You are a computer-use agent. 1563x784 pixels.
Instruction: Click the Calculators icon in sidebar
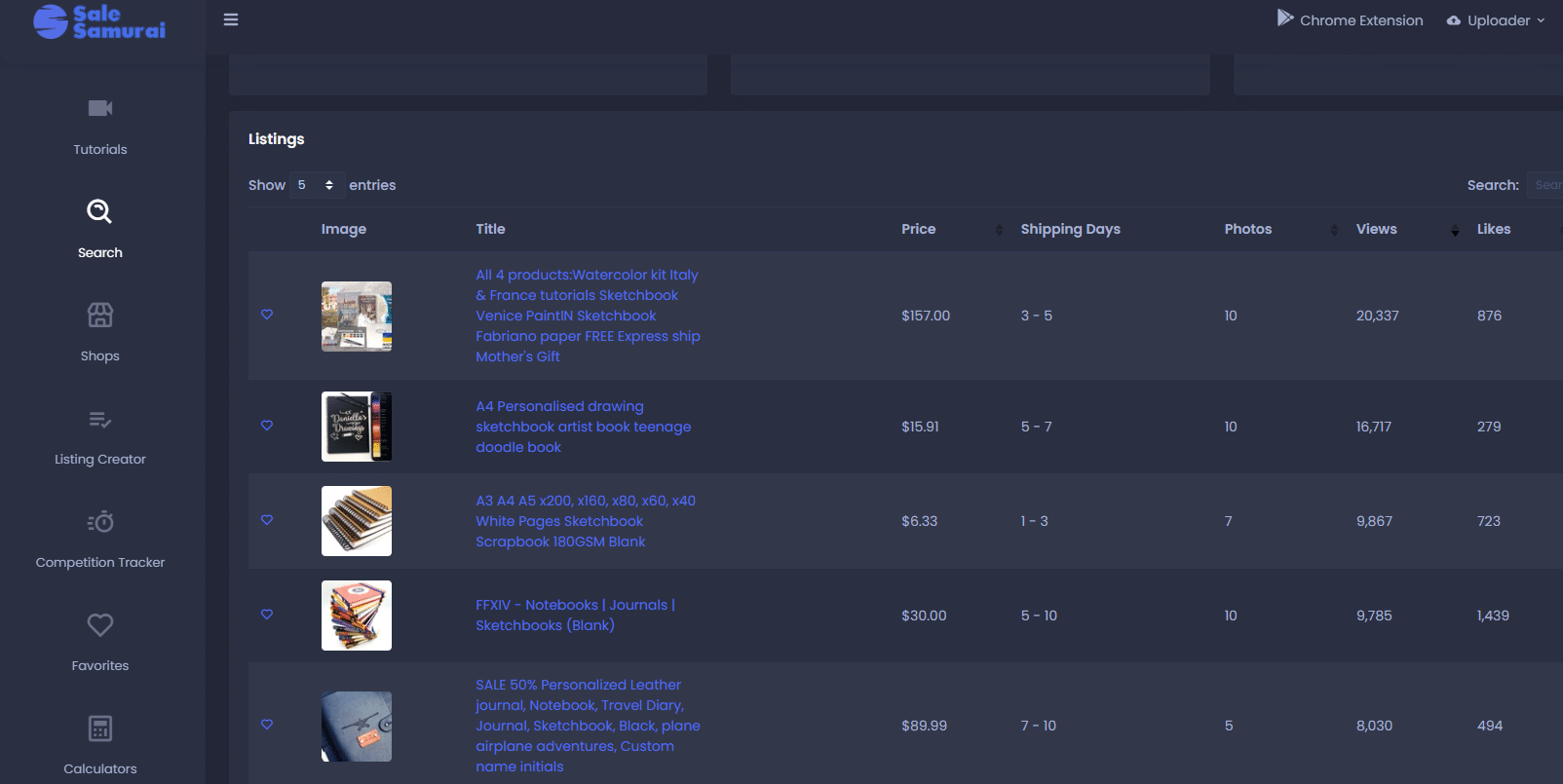tap(100, 728)
